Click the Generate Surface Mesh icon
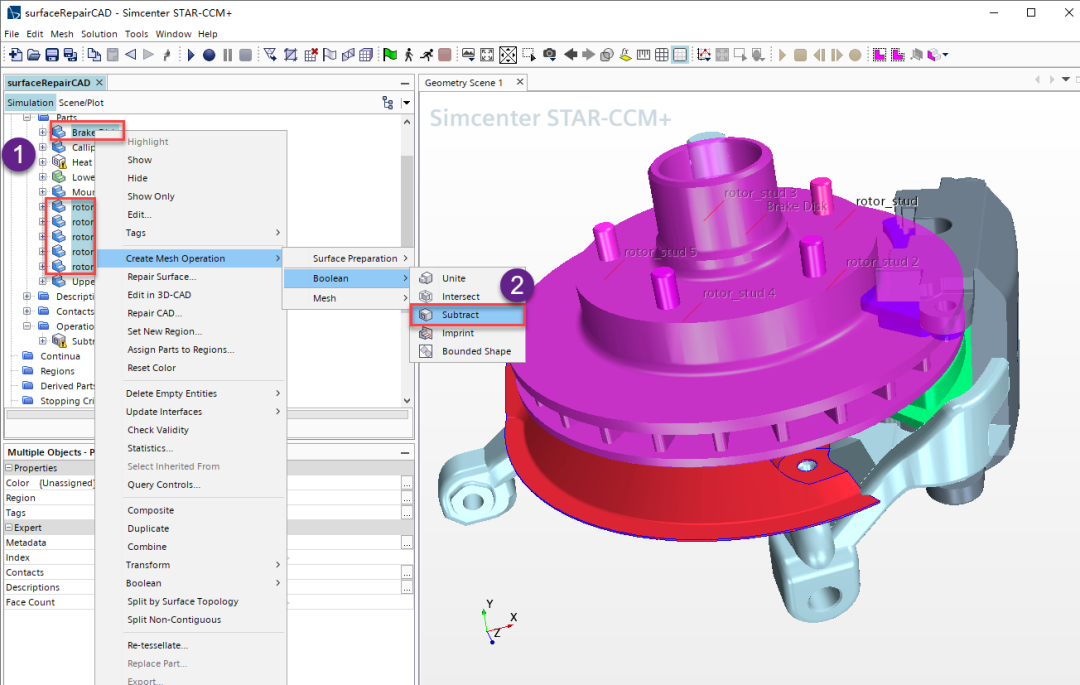Image resolution: width=1080 pixels, height=685 pixels. [348, 55]
